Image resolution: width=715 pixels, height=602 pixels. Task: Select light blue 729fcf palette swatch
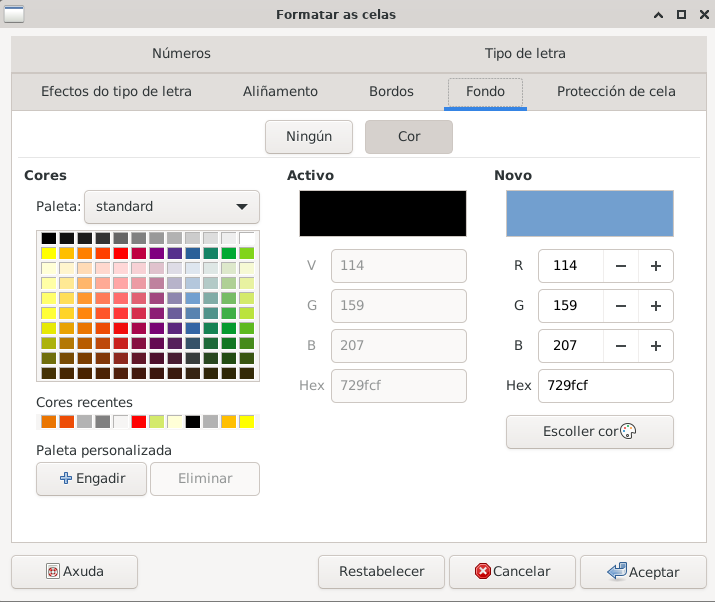pos(193,298)
